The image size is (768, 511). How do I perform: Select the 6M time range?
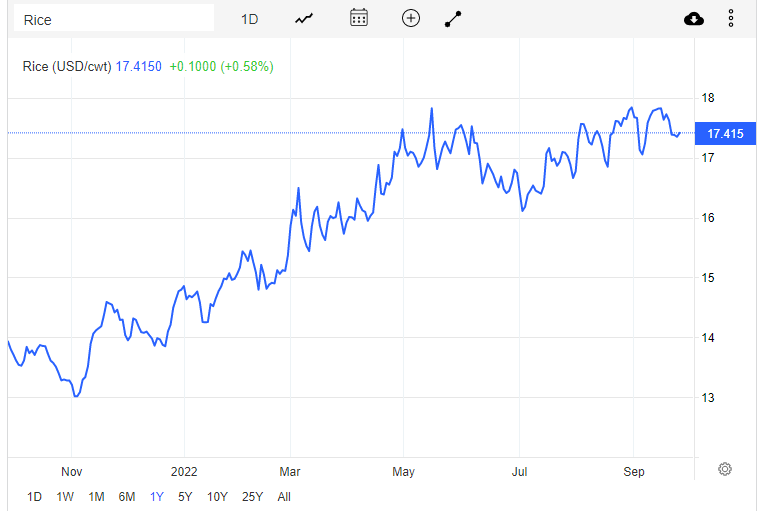pyautogui.click(x=126, y=497)
